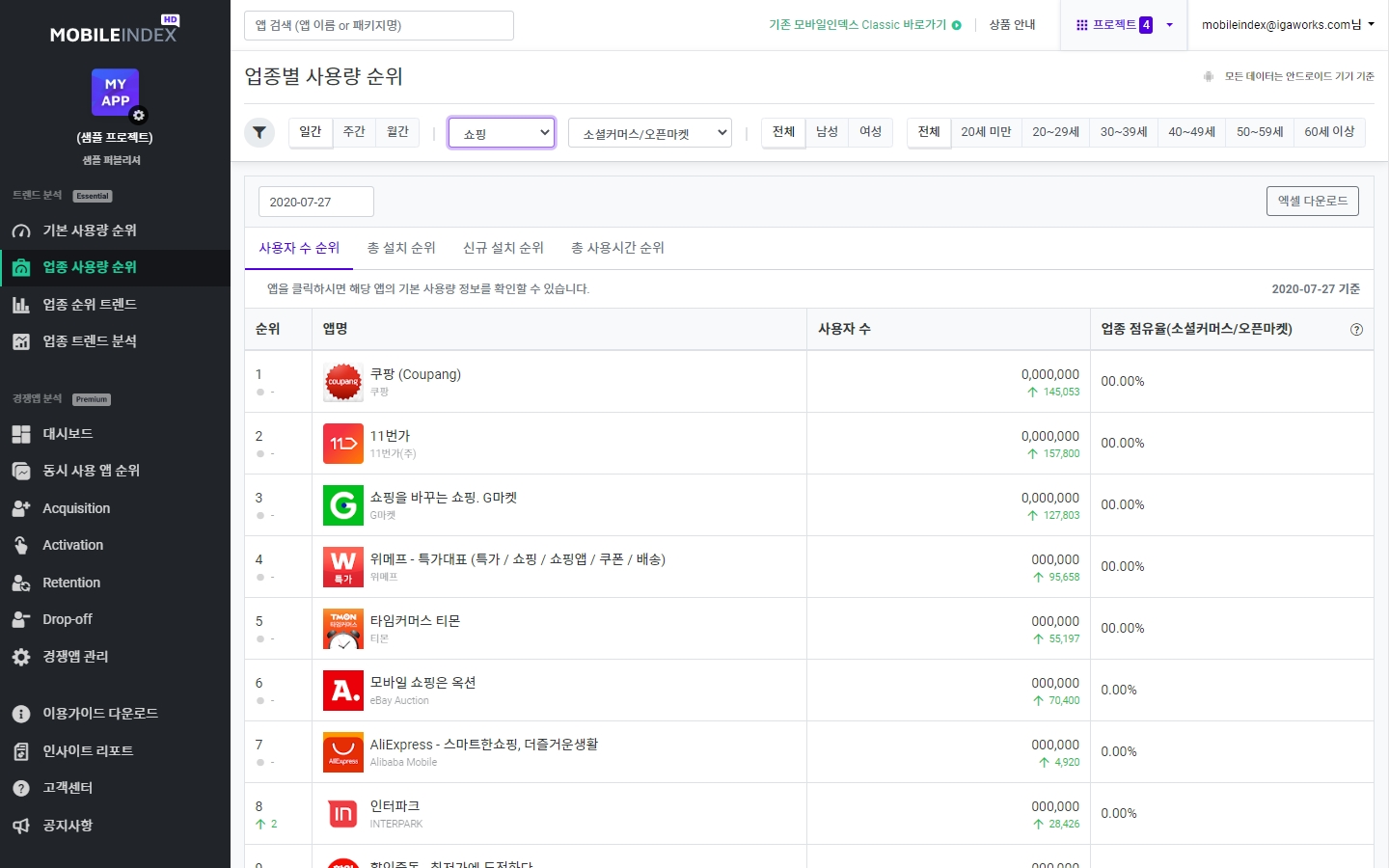Image resolution: width=1389 pixels, height=868 pixels.
Task: Open the 모바일 쇼핑은 옥션 app name
Action: click(422, 683)
